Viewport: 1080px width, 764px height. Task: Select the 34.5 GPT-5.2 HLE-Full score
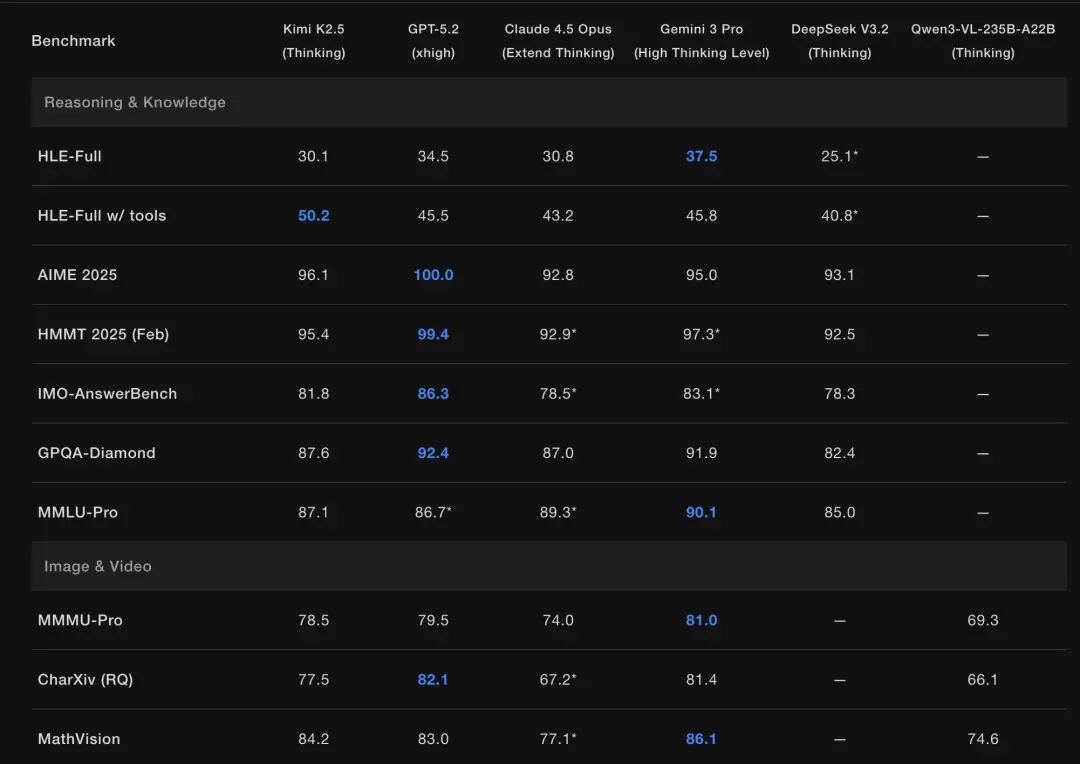coord(433,156)
